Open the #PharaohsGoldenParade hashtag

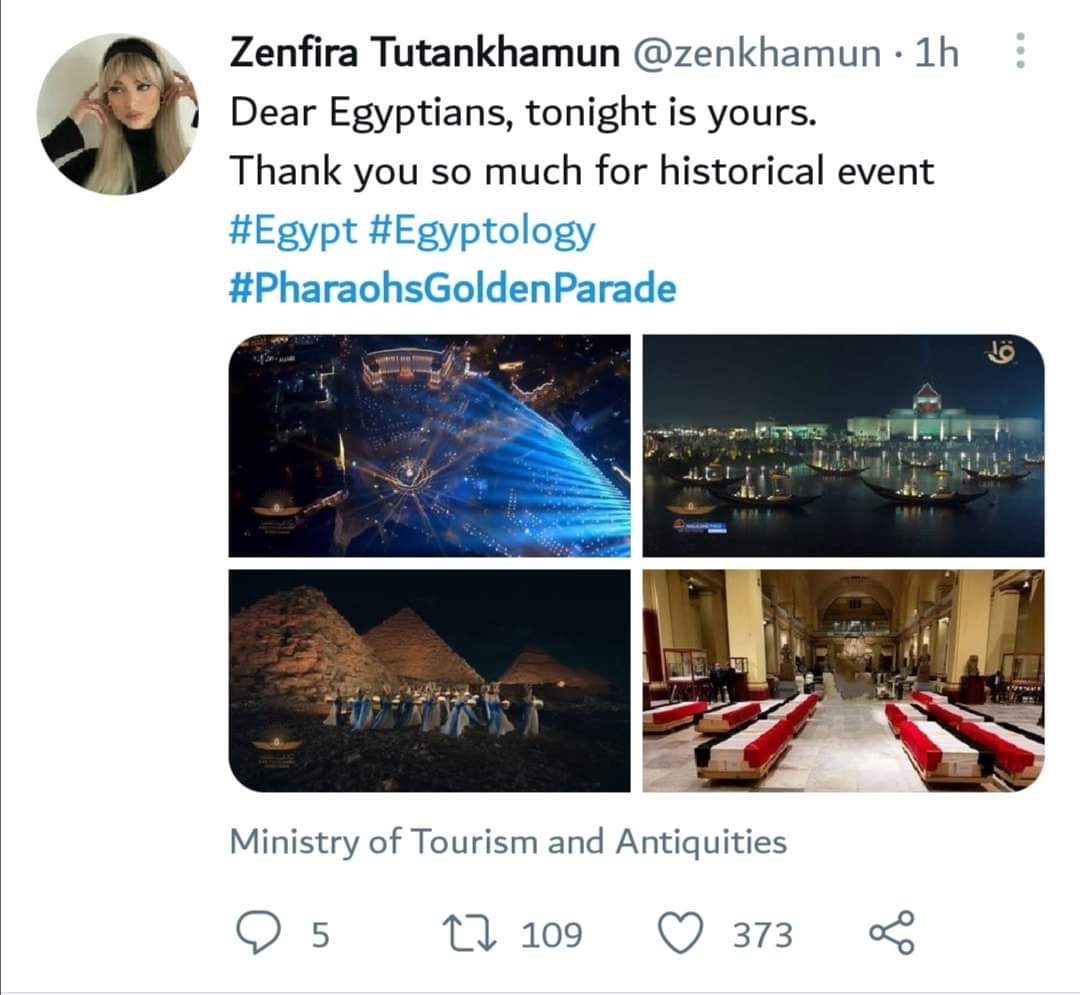tap(453, 289)
